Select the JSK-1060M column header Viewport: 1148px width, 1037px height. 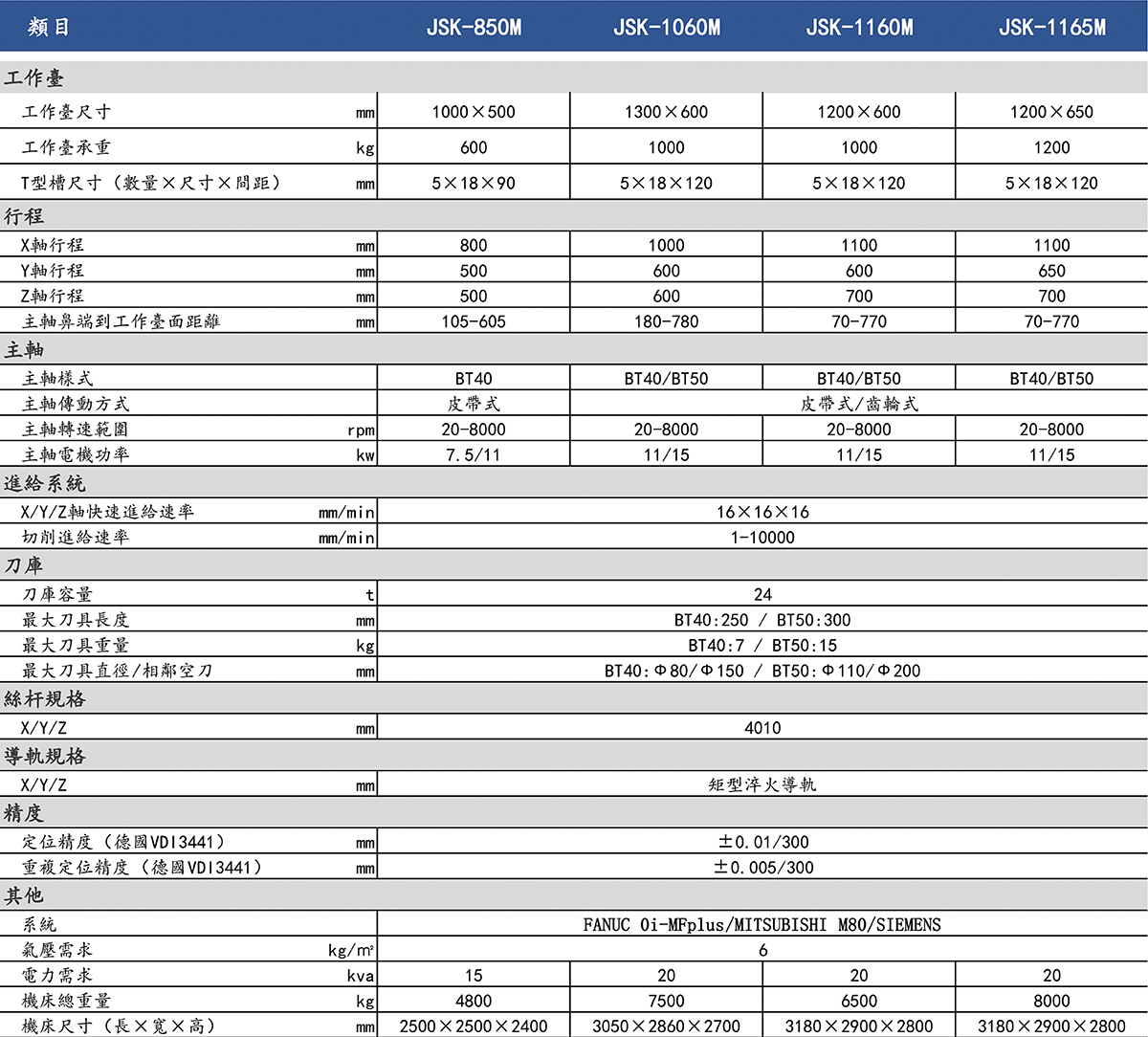(667, 28)
